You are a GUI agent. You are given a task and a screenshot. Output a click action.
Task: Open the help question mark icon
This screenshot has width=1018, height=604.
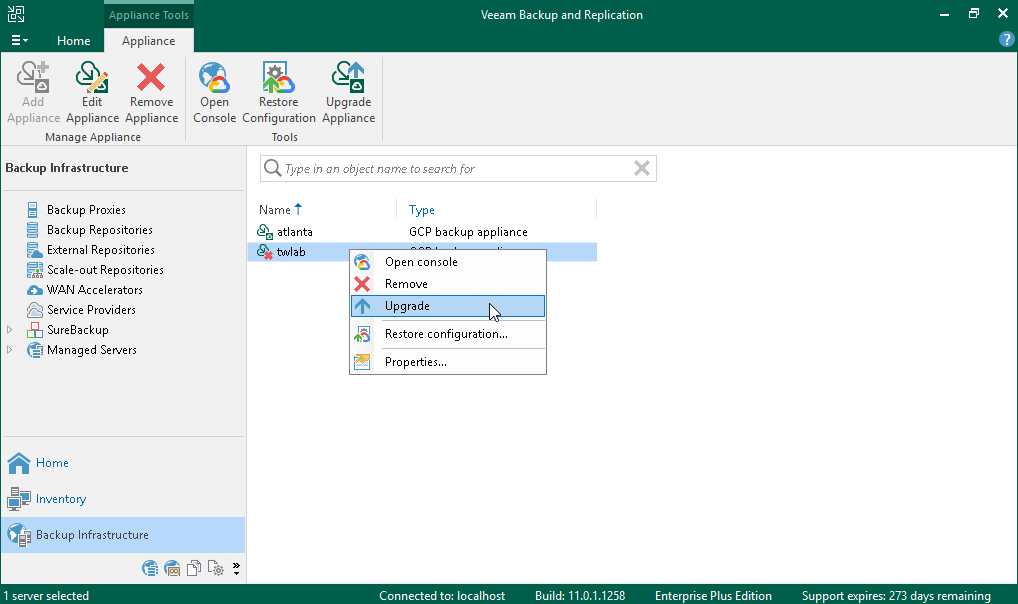1006,39
